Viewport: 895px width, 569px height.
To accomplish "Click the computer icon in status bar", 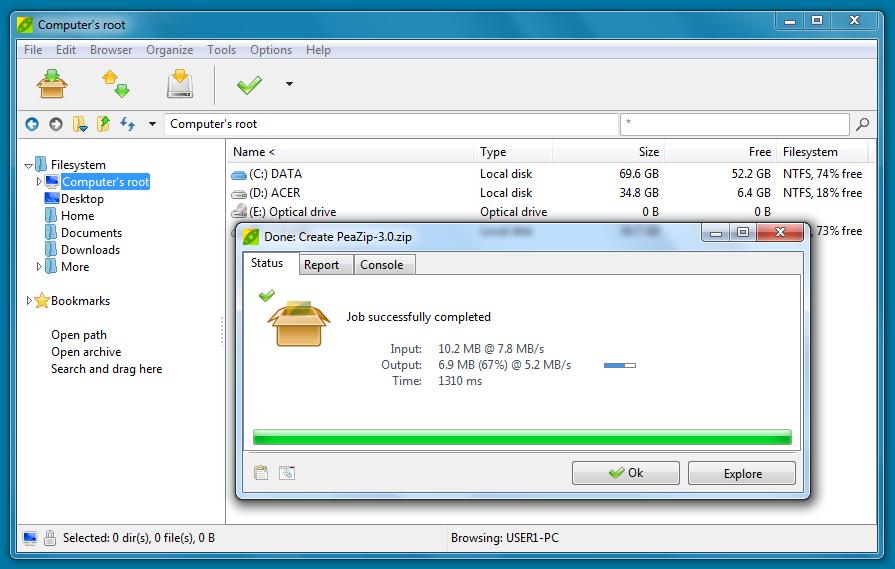I will 30,538.
